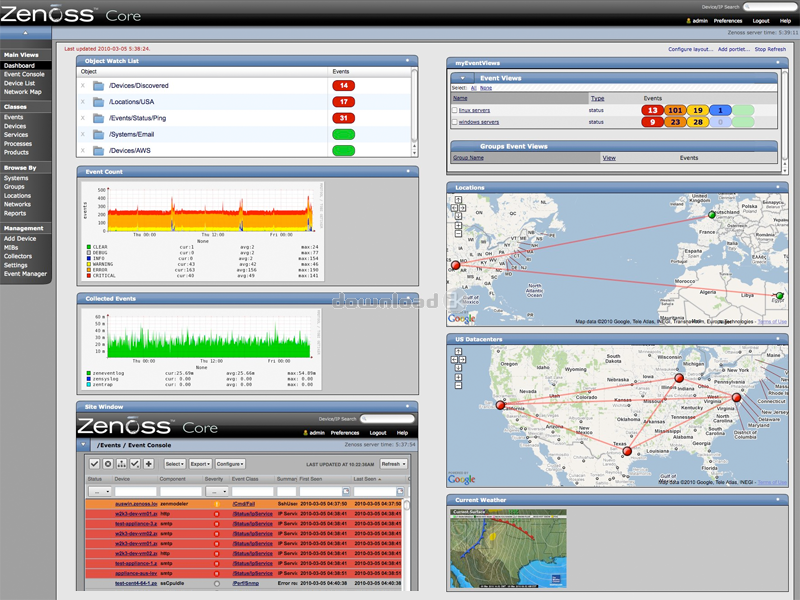The width and height of the screenshot is (800, 600).
Task: Click the /Systems/Email folder icon
Action: [x=98, y=135]
